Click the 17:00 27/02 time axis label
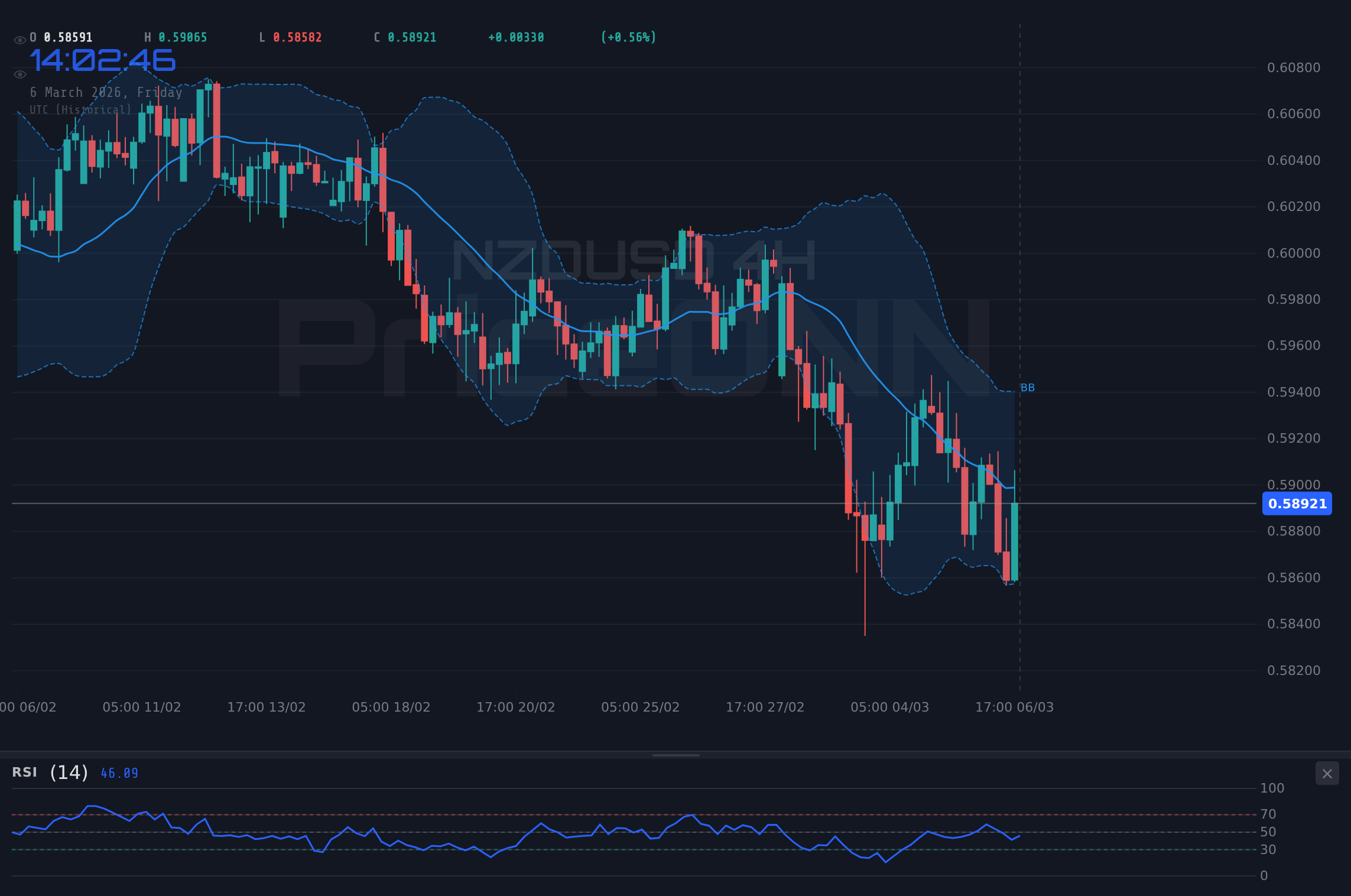The height and width of the screenshot is (896, 1351). click(x=765, y=707)
